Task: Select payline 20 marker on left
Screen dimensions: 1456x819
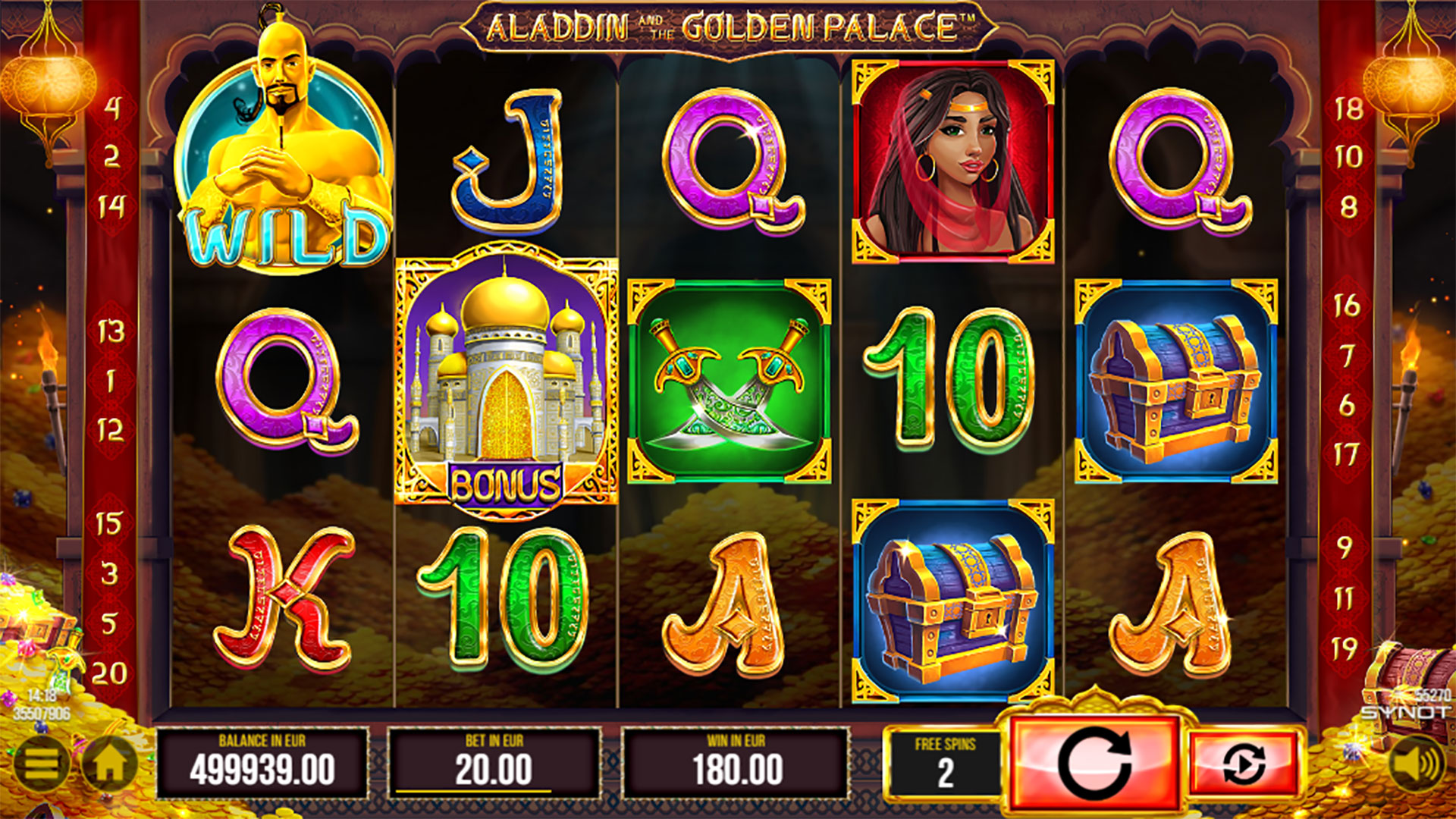Action: click(x=109, y=673)
